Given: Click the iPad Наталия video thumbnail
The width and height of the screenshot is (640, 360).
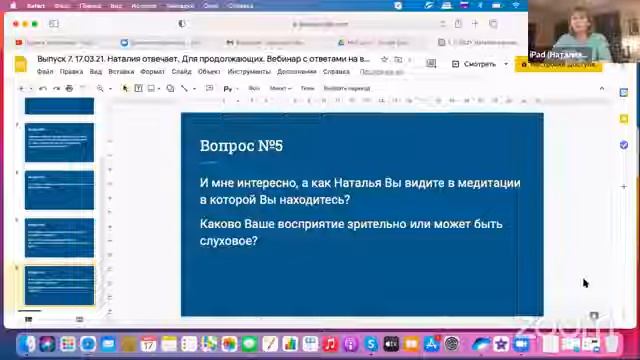Looking at the screenshot, I should [584, 31].
